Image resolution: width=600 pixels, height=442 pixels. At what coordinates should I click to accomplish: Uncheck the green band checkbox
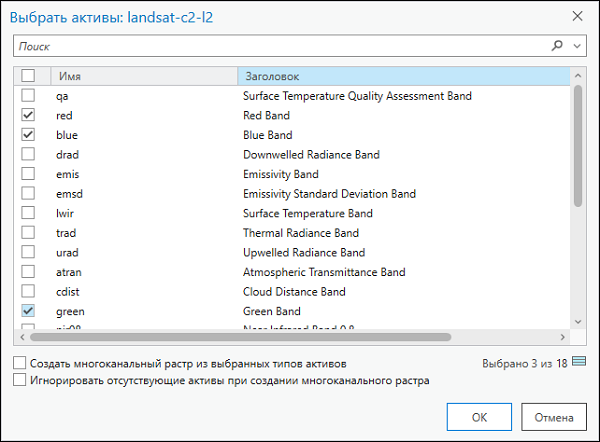[28, 311]
